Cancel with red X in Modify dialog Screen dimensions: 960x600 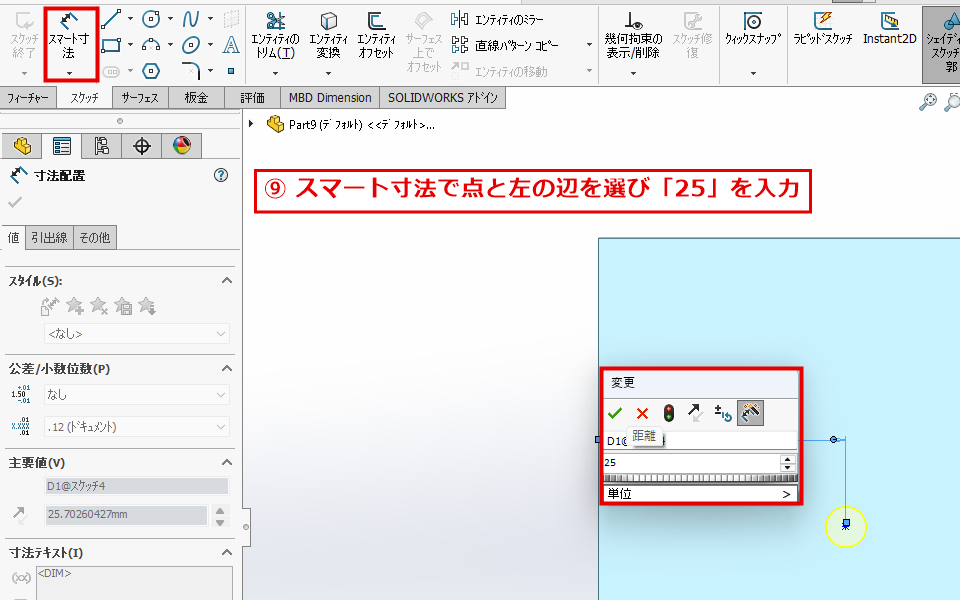tap(642, 414)
